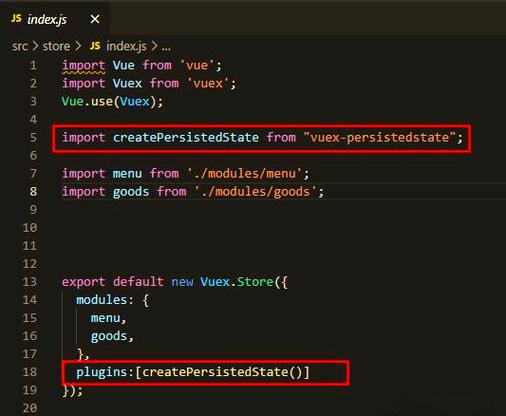Click the modules key on line 14

coord(102,300)
